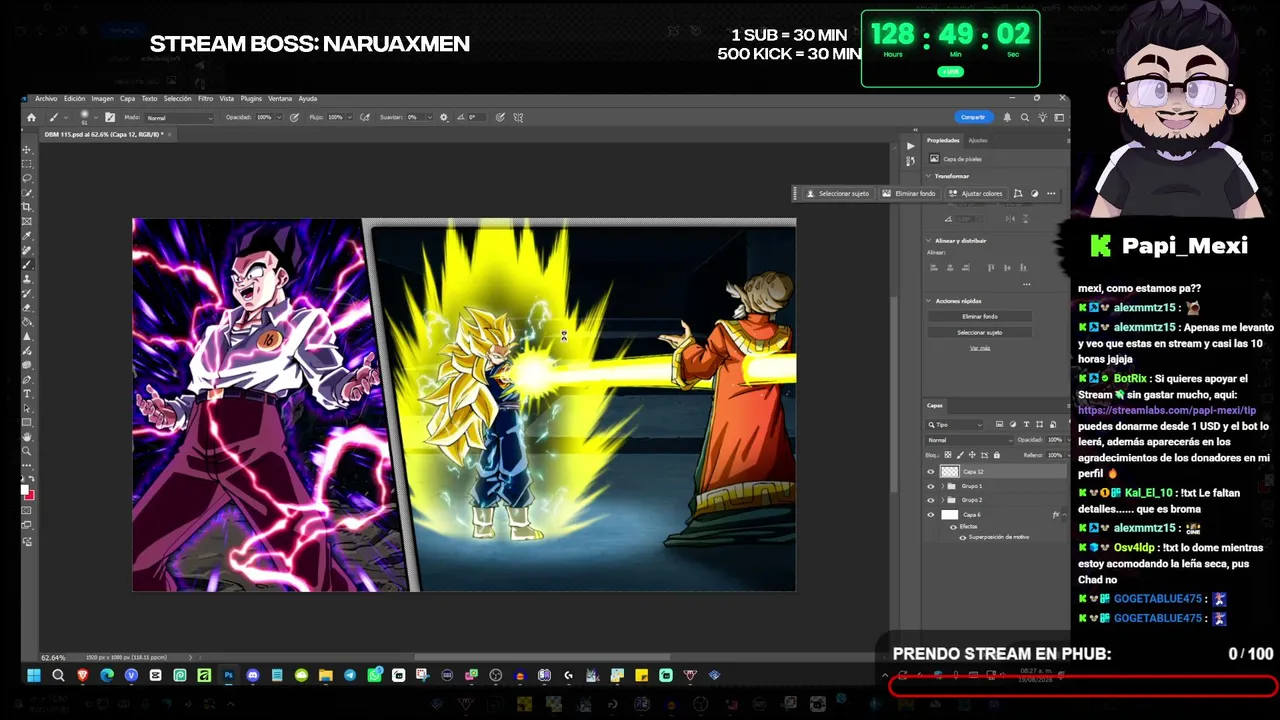The height and width of the screenshot is (720, 1280).
Task: Open the History panel icon
Action: [x=910, y=160]
